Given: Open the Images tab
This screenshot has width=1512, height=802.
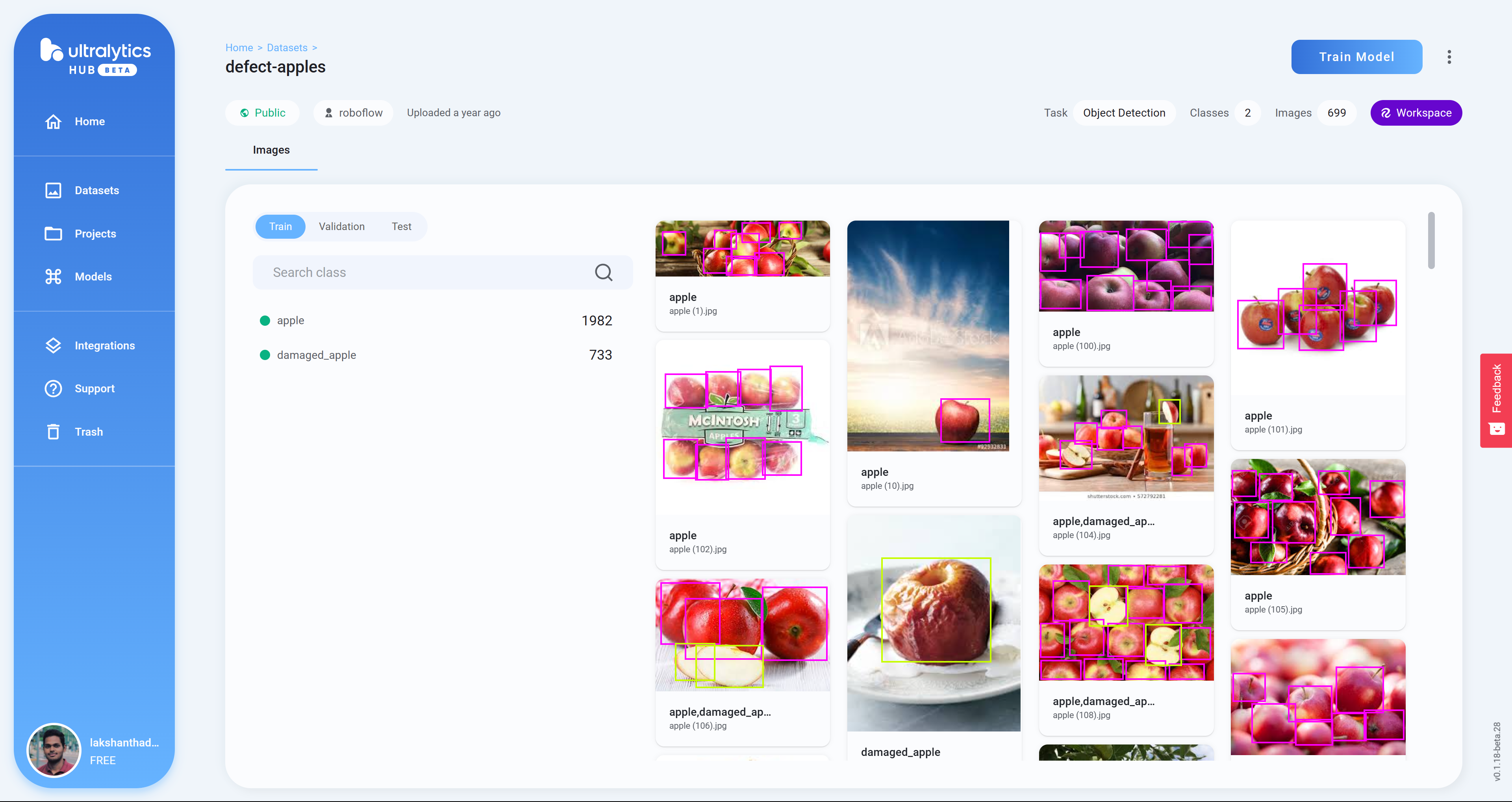Looking at the screenshot, I should coord(271,150).
